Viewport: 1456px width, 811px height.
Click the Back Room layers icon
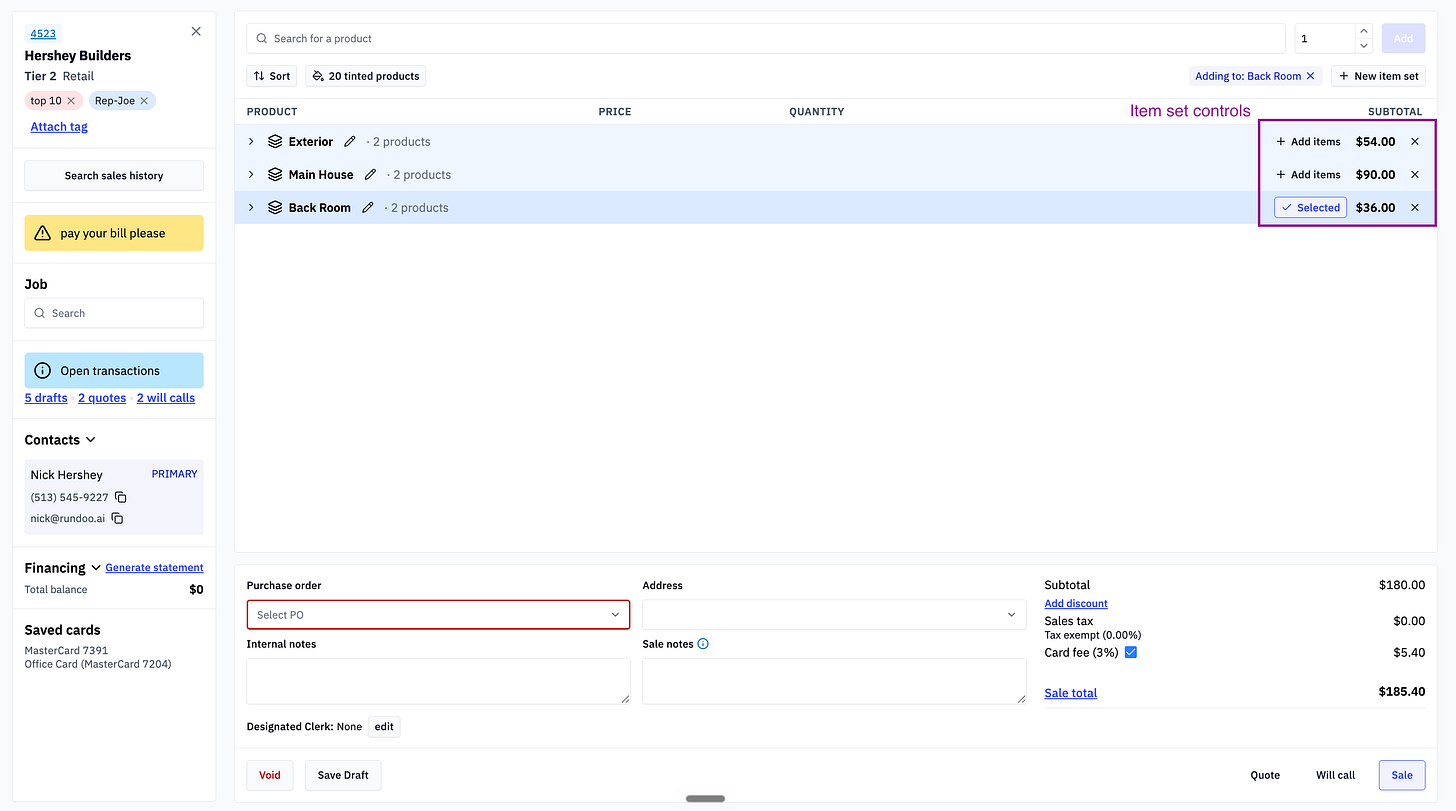pos(275,208)
